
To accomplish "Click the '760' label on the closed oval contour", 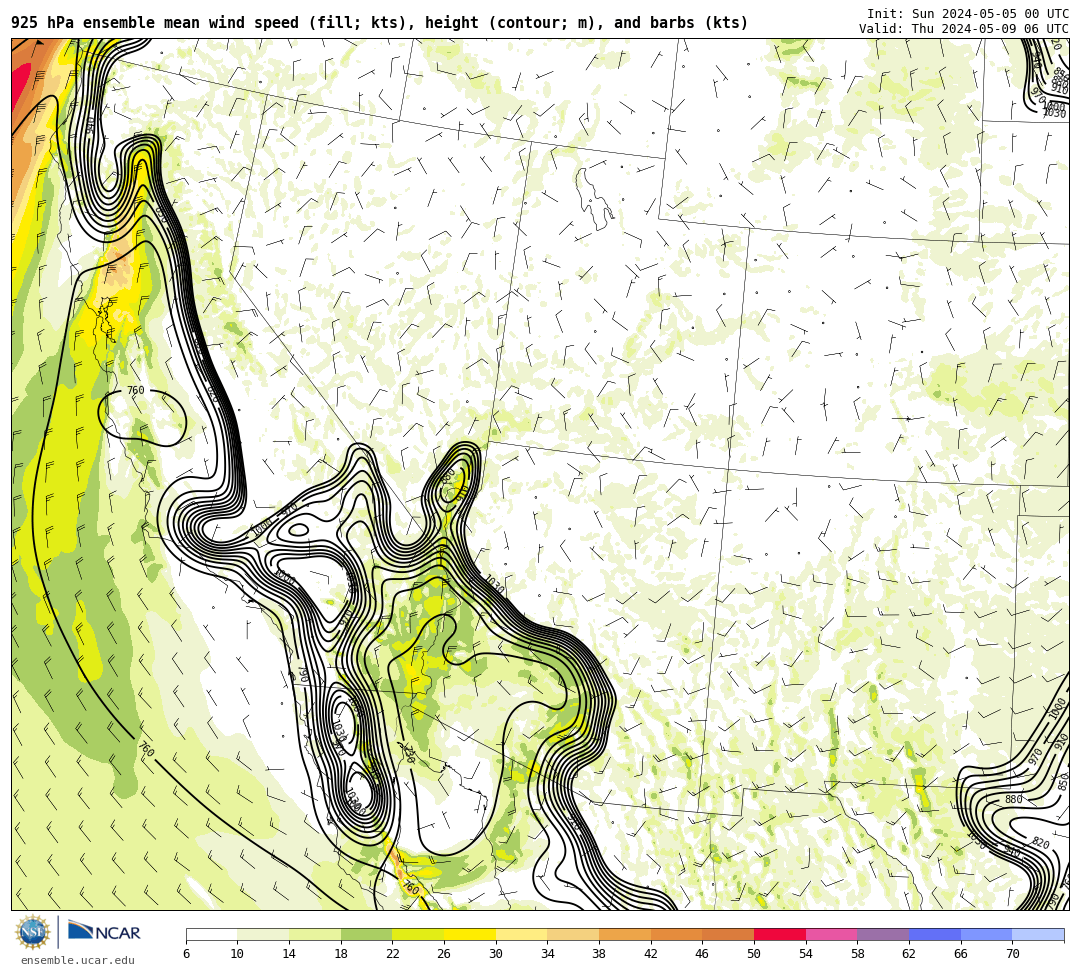I will point(136,390).
